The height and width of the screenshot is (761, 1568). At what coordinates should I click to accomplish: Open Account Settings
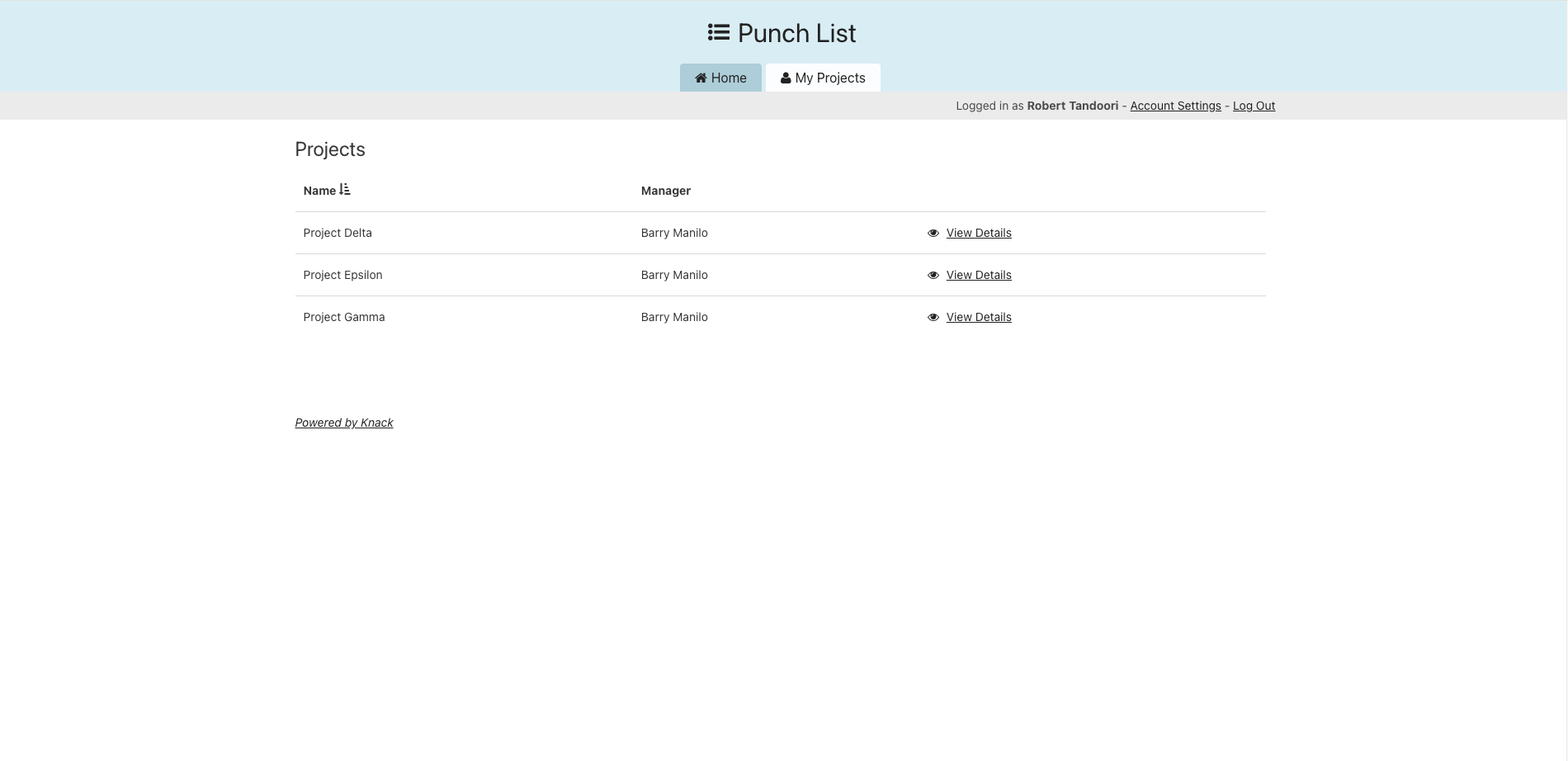[1175, 106]
